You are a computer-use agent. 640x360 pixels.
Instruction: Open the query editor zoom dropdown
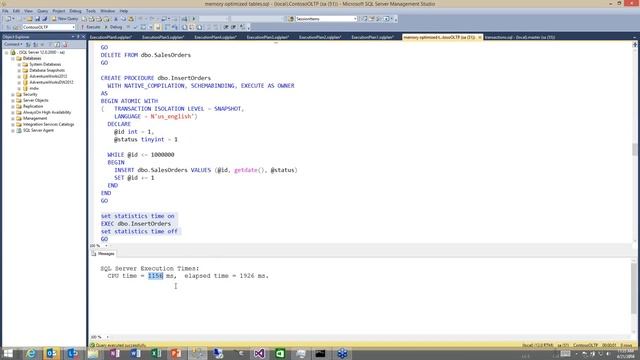106,246
